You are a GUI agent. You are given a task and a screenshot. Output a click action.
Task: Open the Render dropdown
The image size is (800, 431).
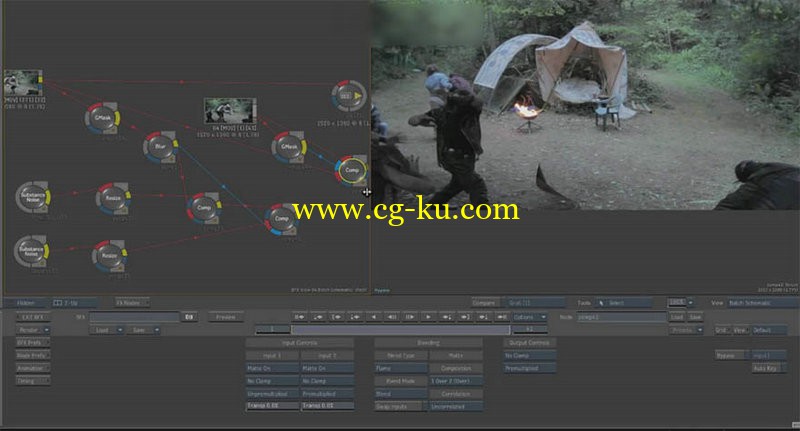pos(33,330)
